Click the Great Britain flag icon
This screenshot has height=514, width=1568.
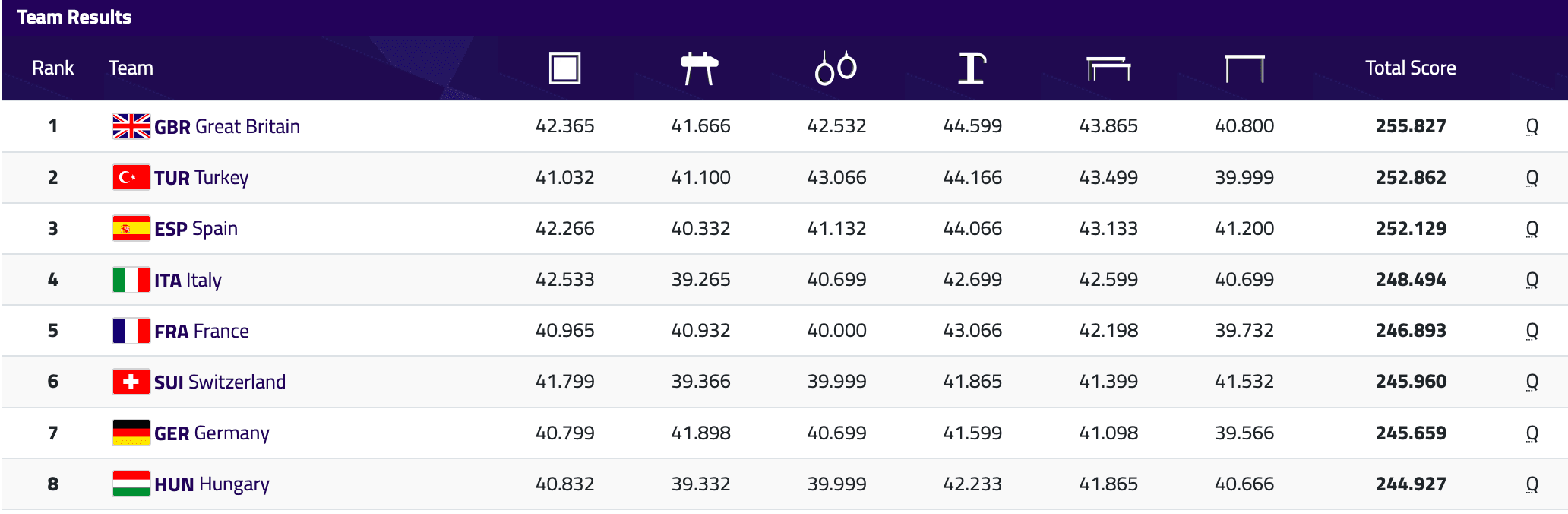click(131, 126)
